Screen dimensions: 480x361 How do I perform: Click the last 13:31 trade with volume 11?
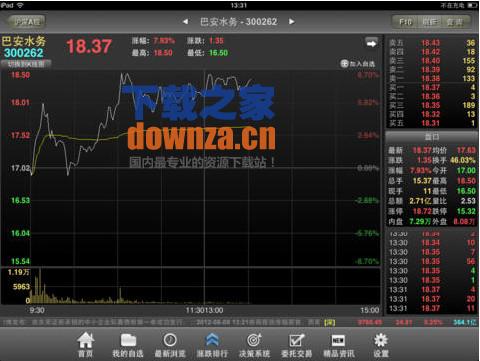pos(432,308)
